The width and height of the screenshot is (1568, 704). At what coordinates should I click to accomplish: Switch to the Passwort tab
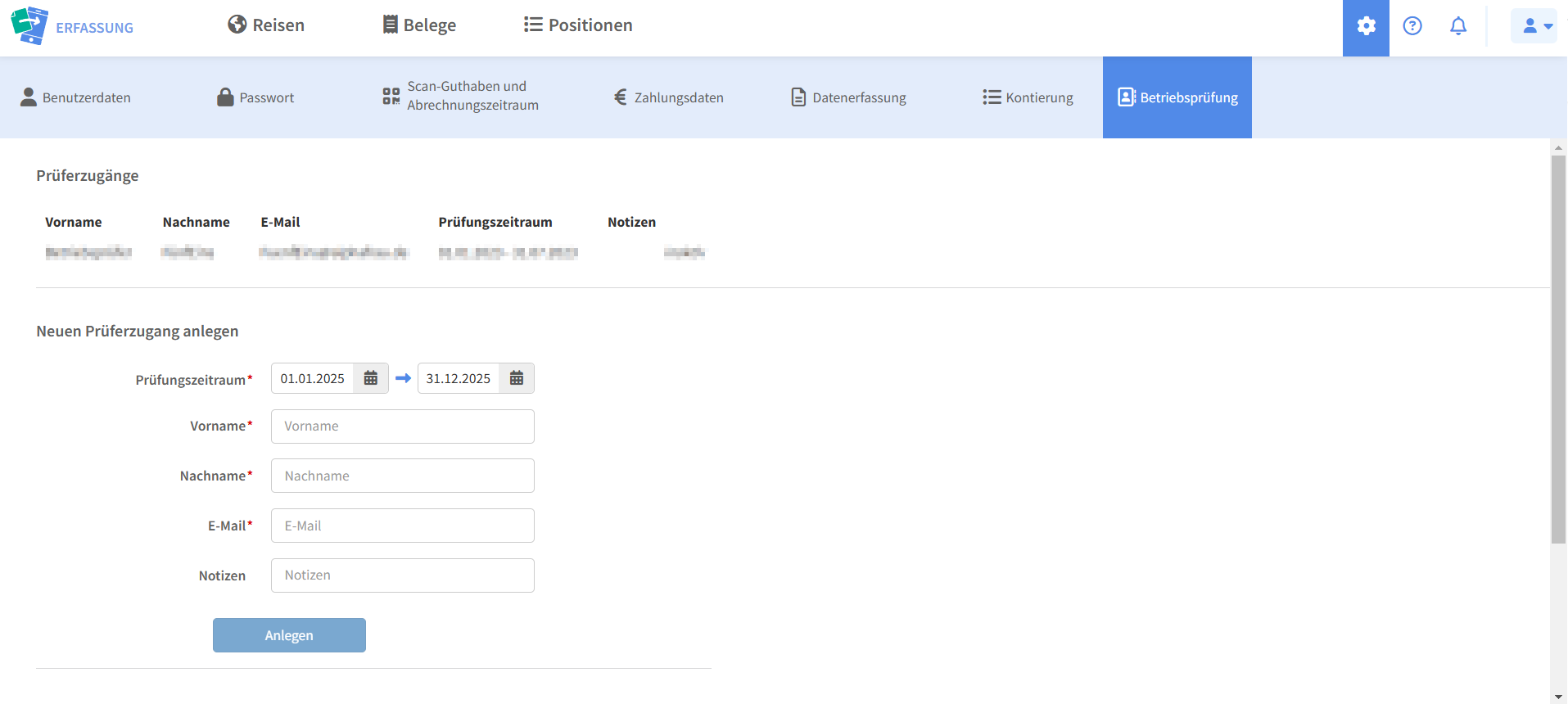coord(255,97)
